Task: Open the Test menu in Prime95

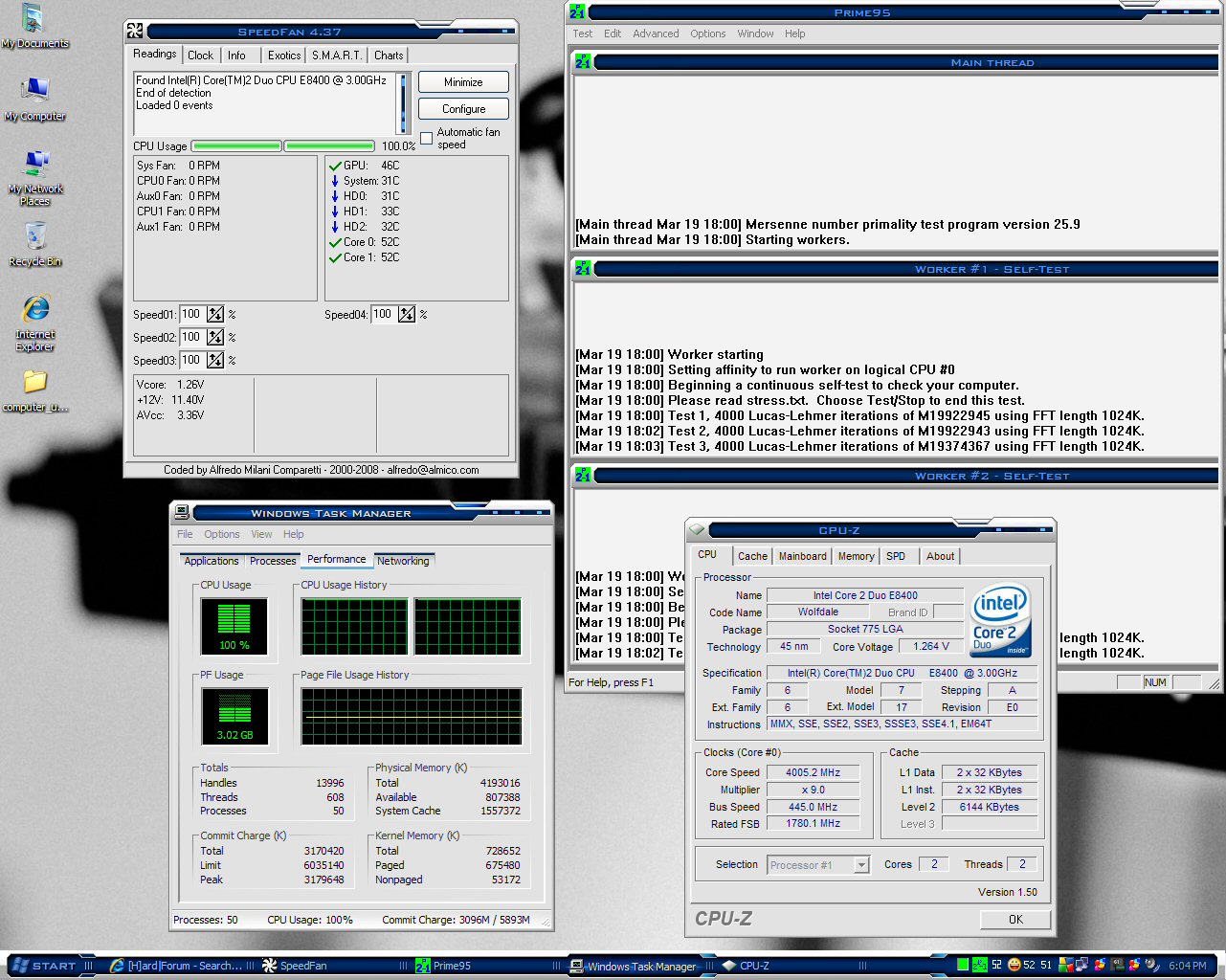Action: [x=582, y=33]
